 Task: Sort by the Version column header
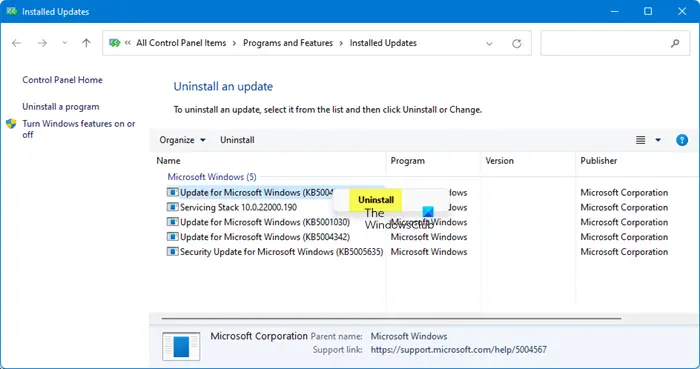500,161
